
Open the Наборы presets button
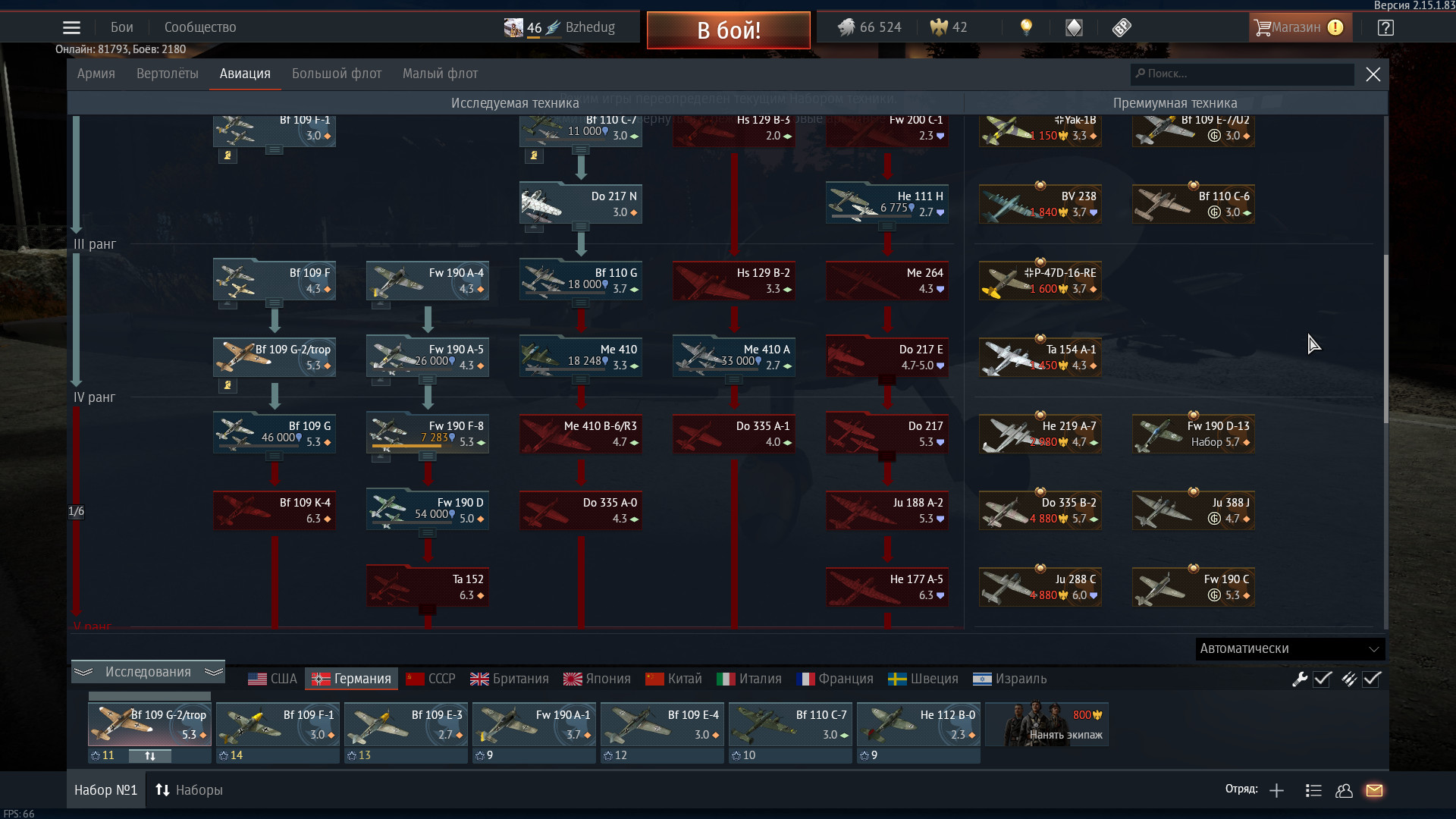click(x=189, y=790)
